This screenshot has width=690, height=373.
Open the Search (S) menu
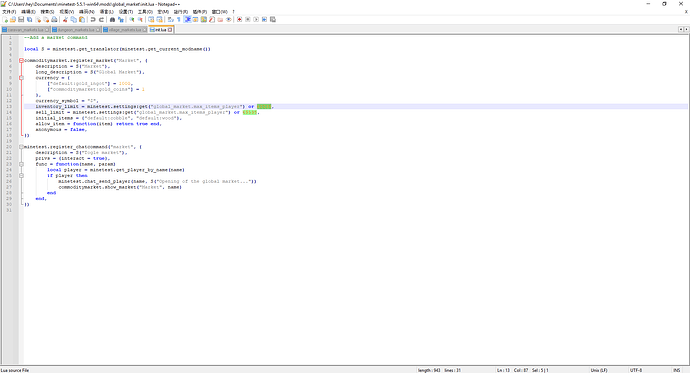47,11
